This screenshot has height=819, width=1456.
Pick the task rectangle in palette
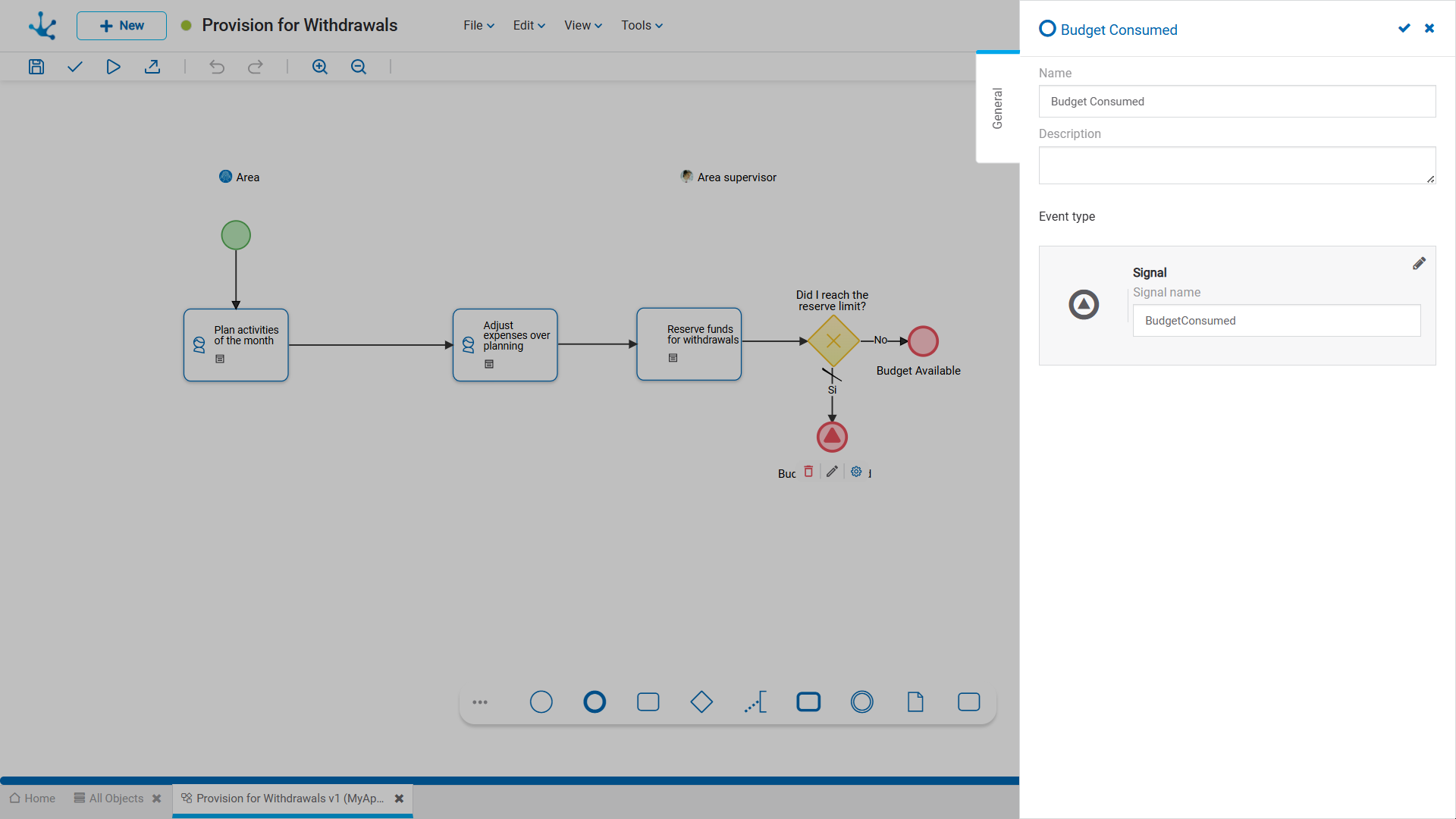point(648,702)
